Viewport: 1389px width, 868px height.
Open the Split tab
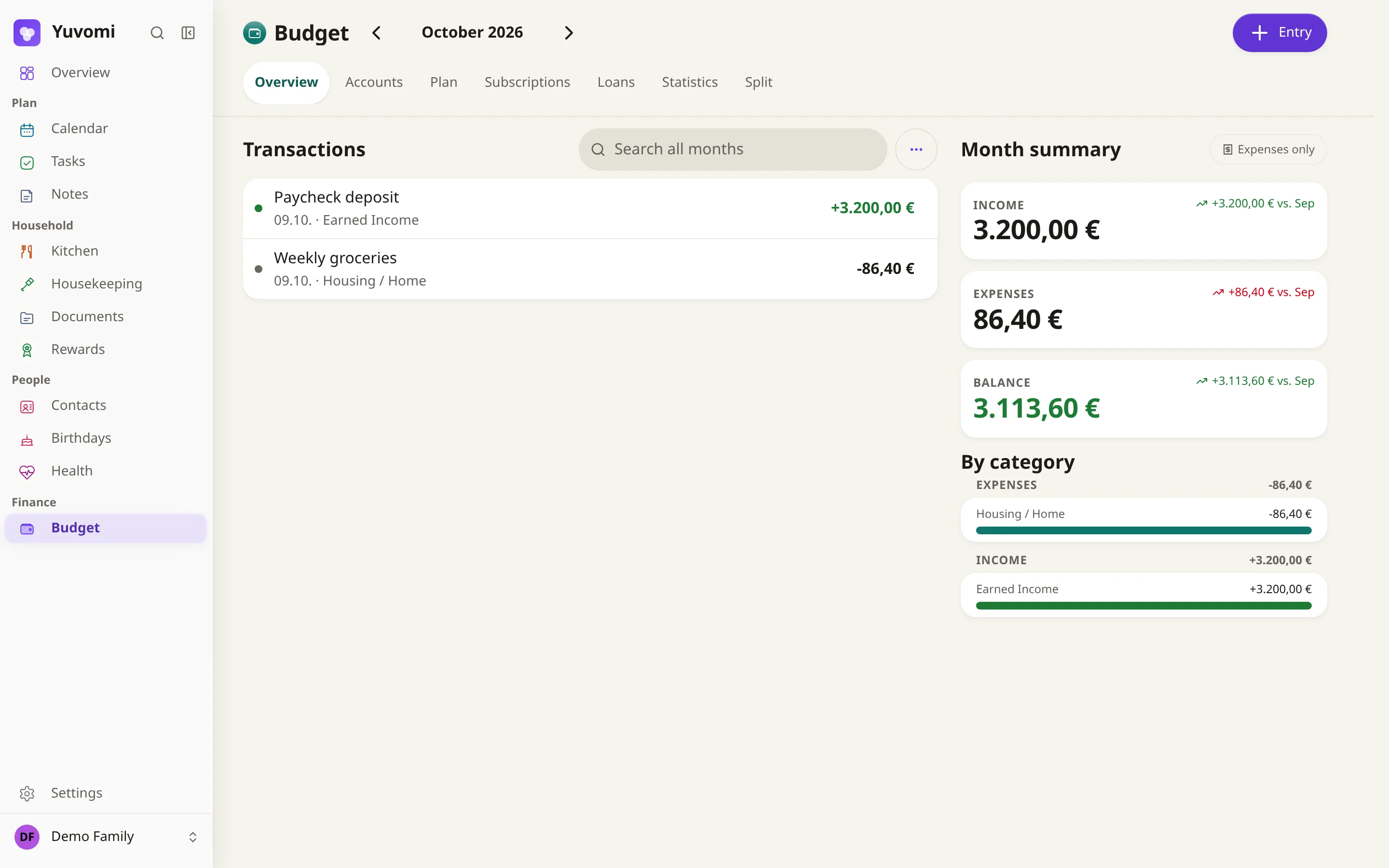click(x=759, y=82)
